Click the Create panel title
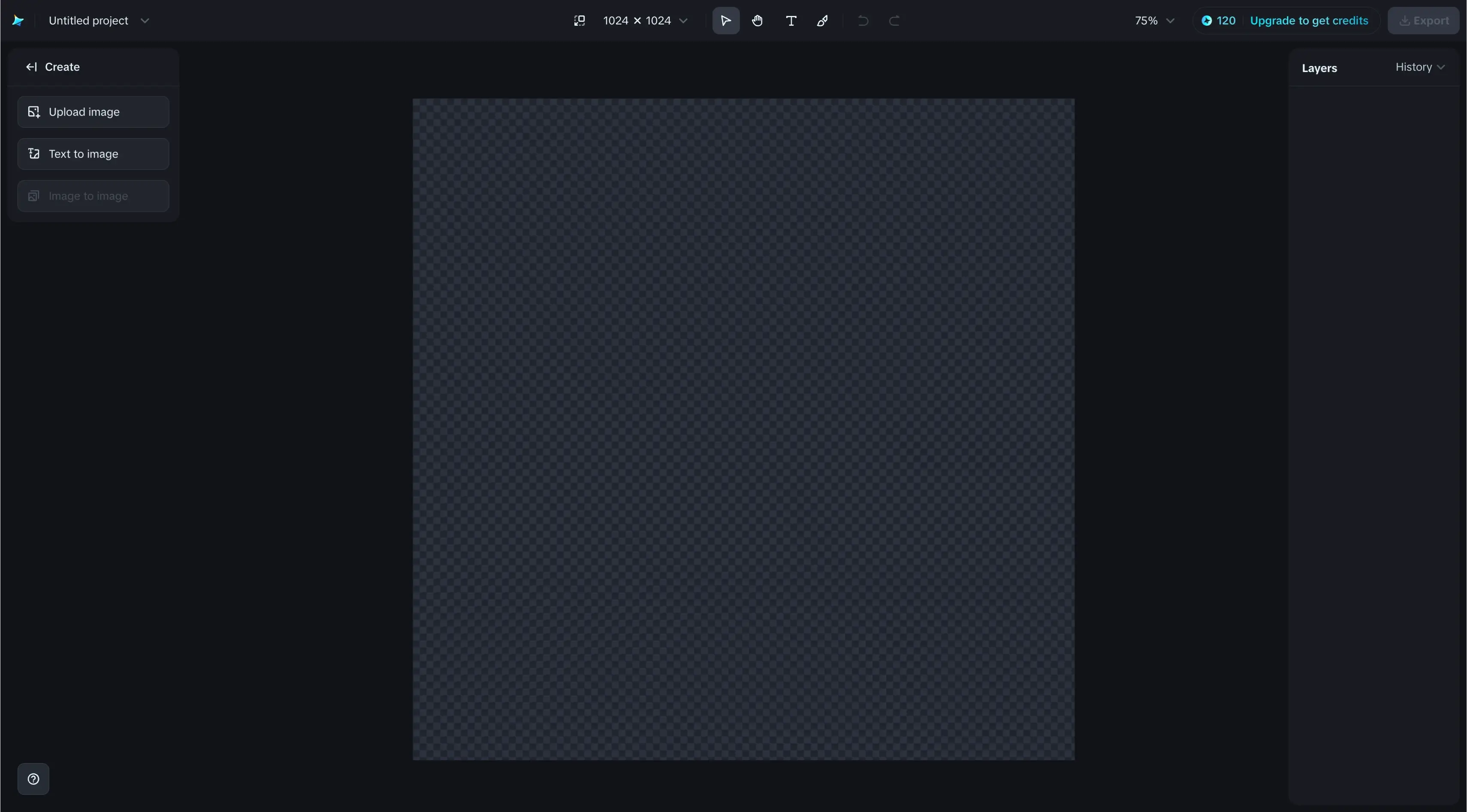 [x=62, y=67]
